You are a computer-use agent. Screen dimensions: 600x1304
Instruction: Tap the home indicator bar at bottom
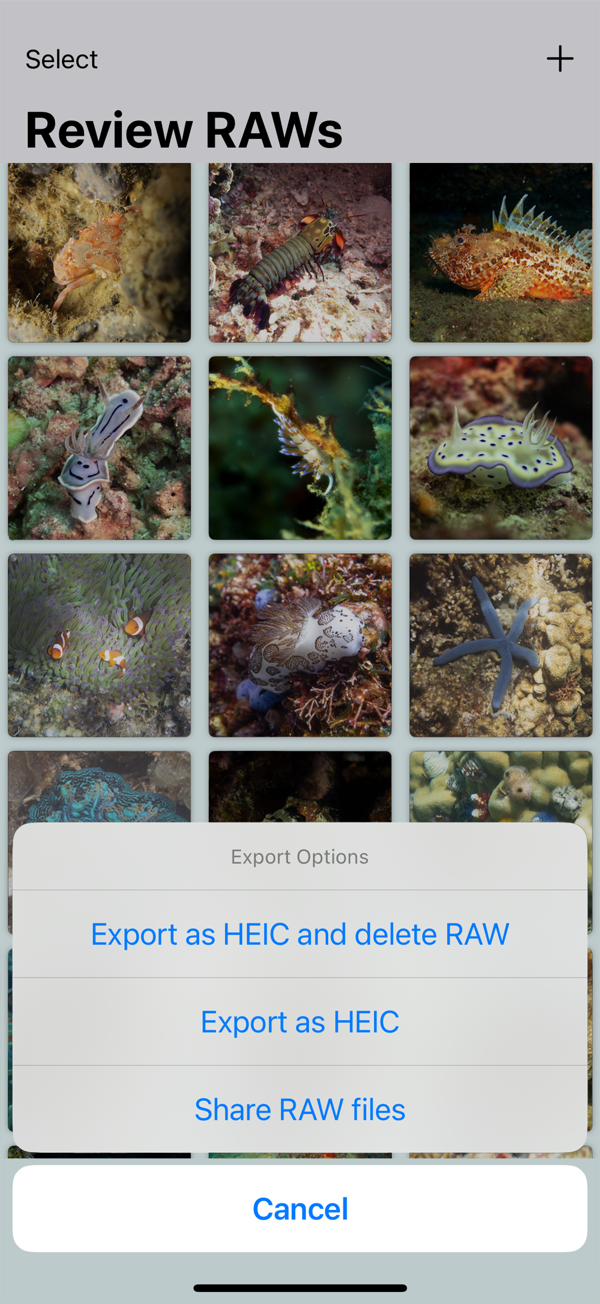(x=300, y=1288)
